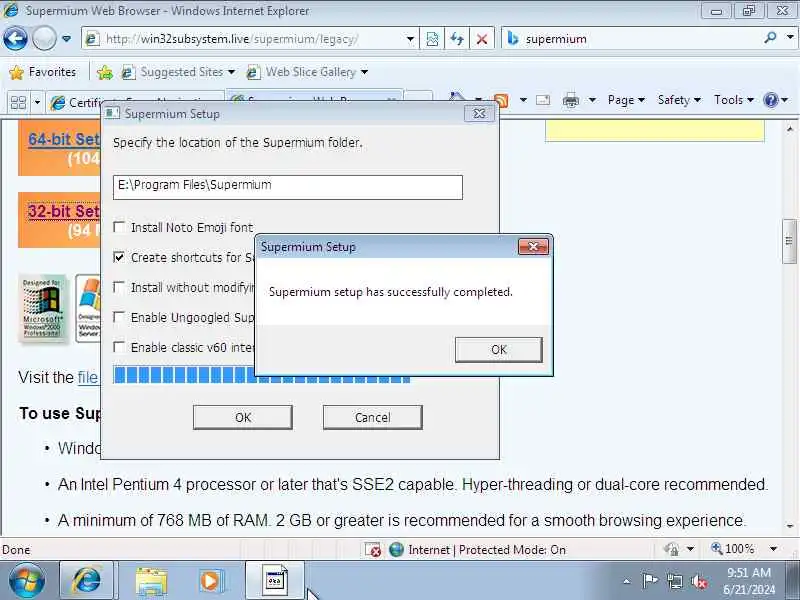Click the scrollbar down arrow
The height and width of the screenshot is (600, 800).
point(790,526)
